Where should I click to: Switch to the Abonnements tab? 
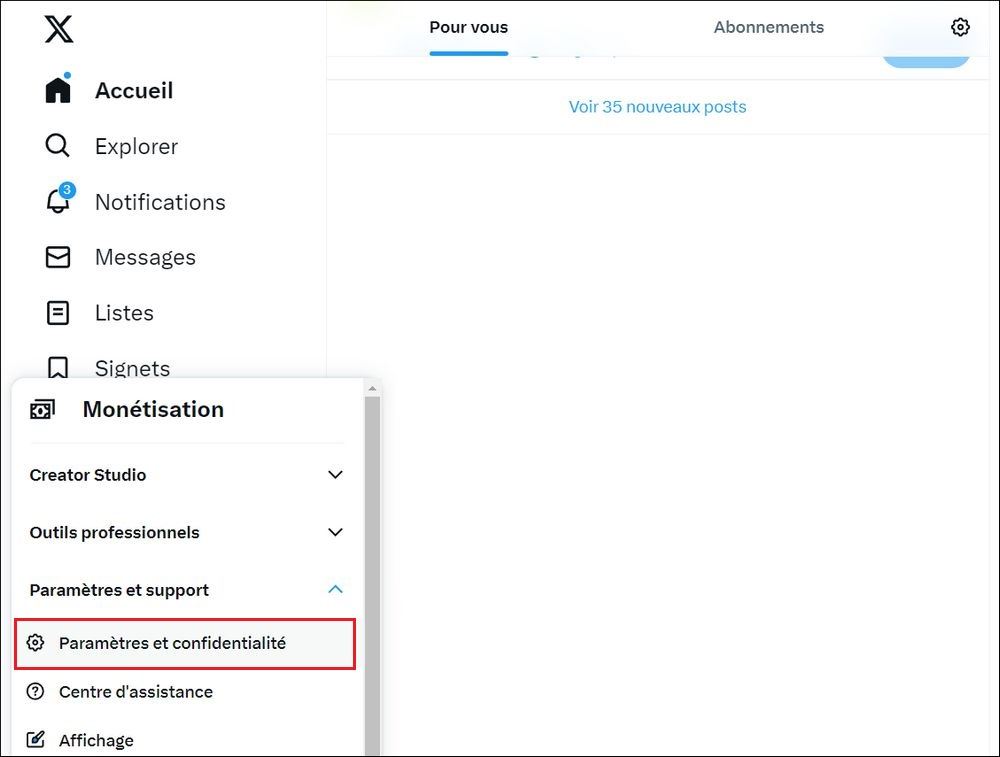(x=768, y=27)
